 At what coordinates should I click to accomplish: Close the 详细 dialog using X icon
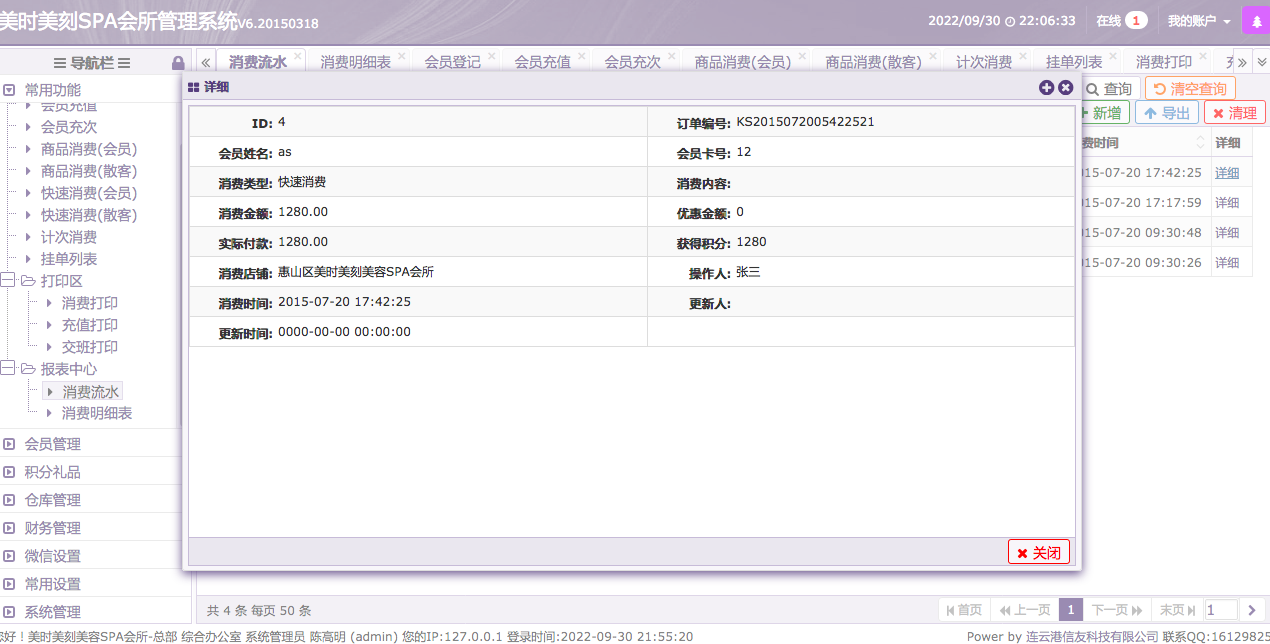[1066, 88]
